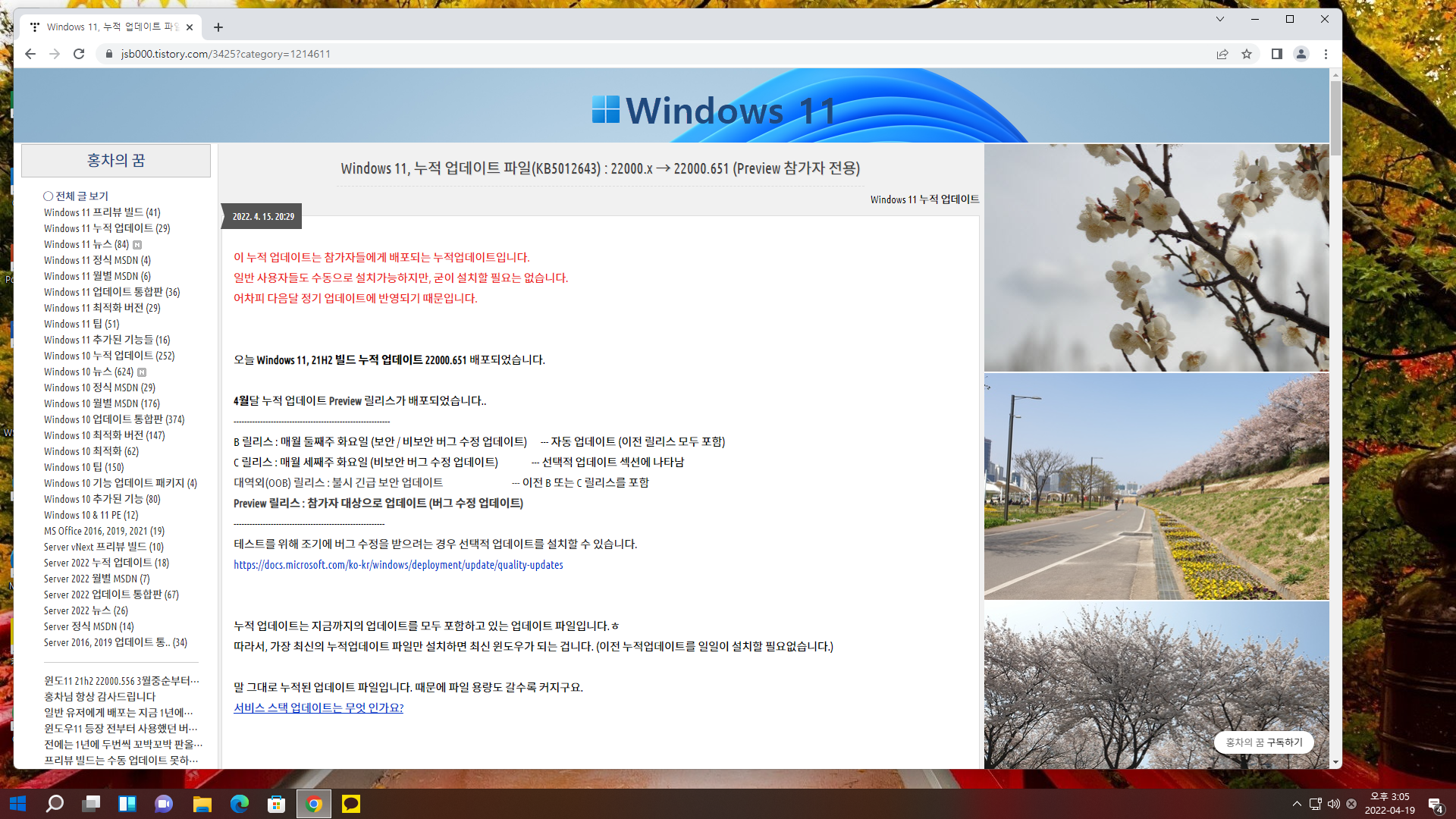Open KakaoTalk from the taskbar

(350, 804)
